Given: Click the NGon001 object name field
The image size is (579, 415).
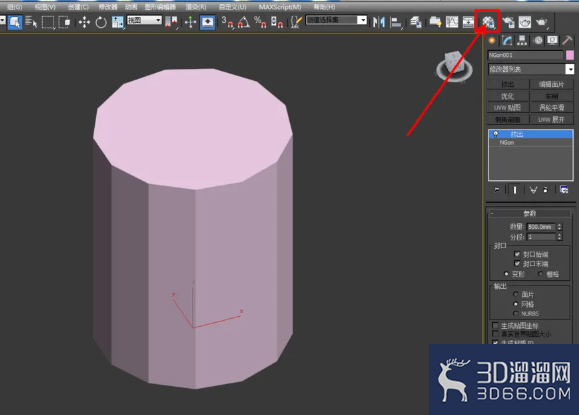Looking at the screenshot, I should click(x=525, y=55).
